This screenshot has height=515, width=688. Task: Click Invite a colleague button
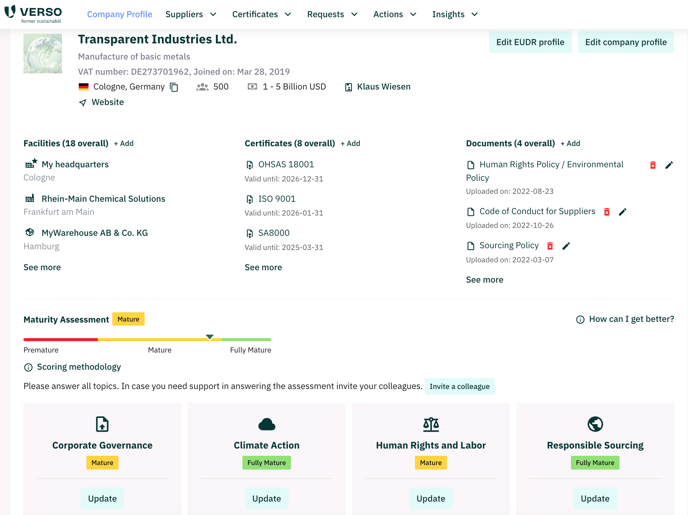click(x=459, y=386)
